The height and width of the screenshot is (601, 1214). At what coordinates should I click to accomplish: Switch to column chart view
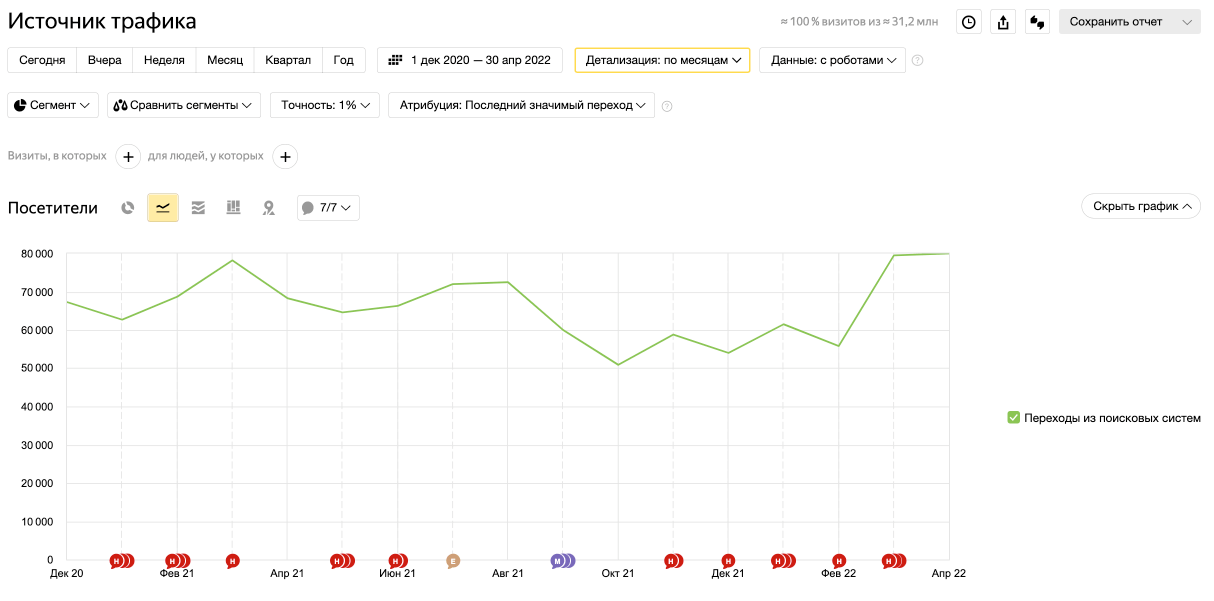[x=233, y=208]
